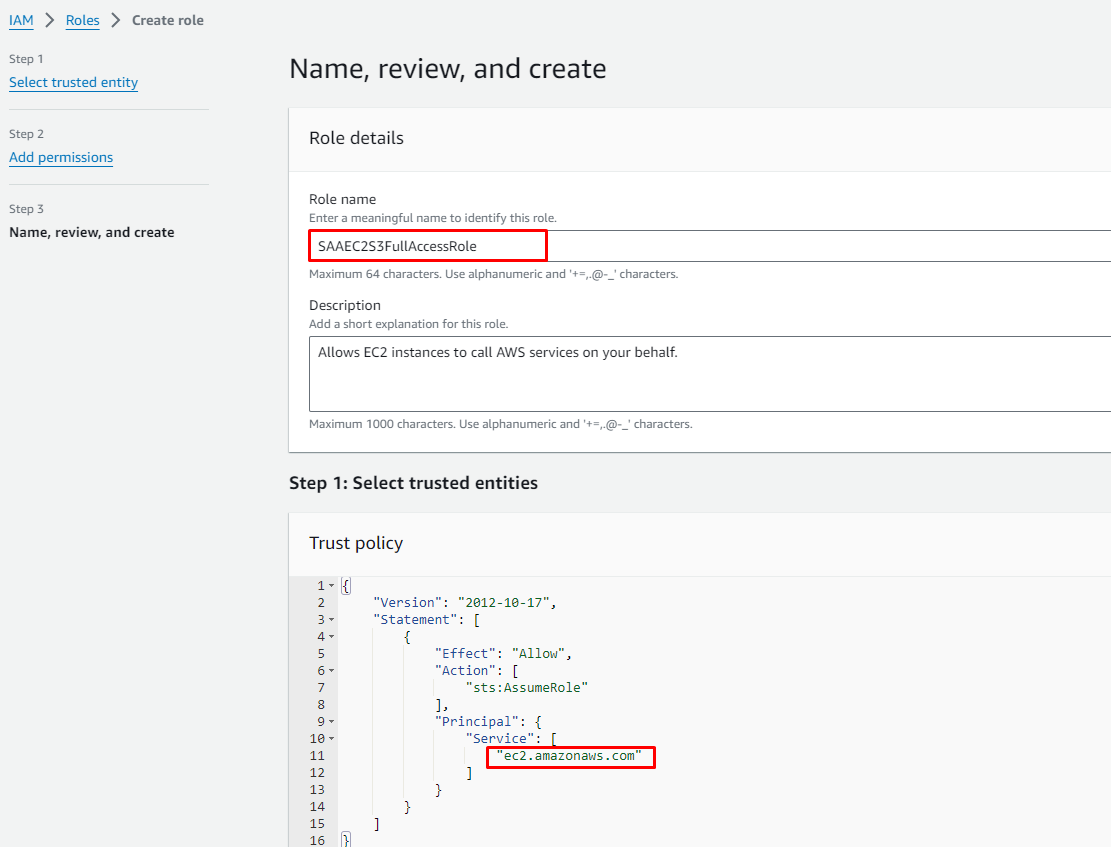Screen dimensions: 1111x847
Task: Open the Roles breadcrumb link
Action: point(82,20)
